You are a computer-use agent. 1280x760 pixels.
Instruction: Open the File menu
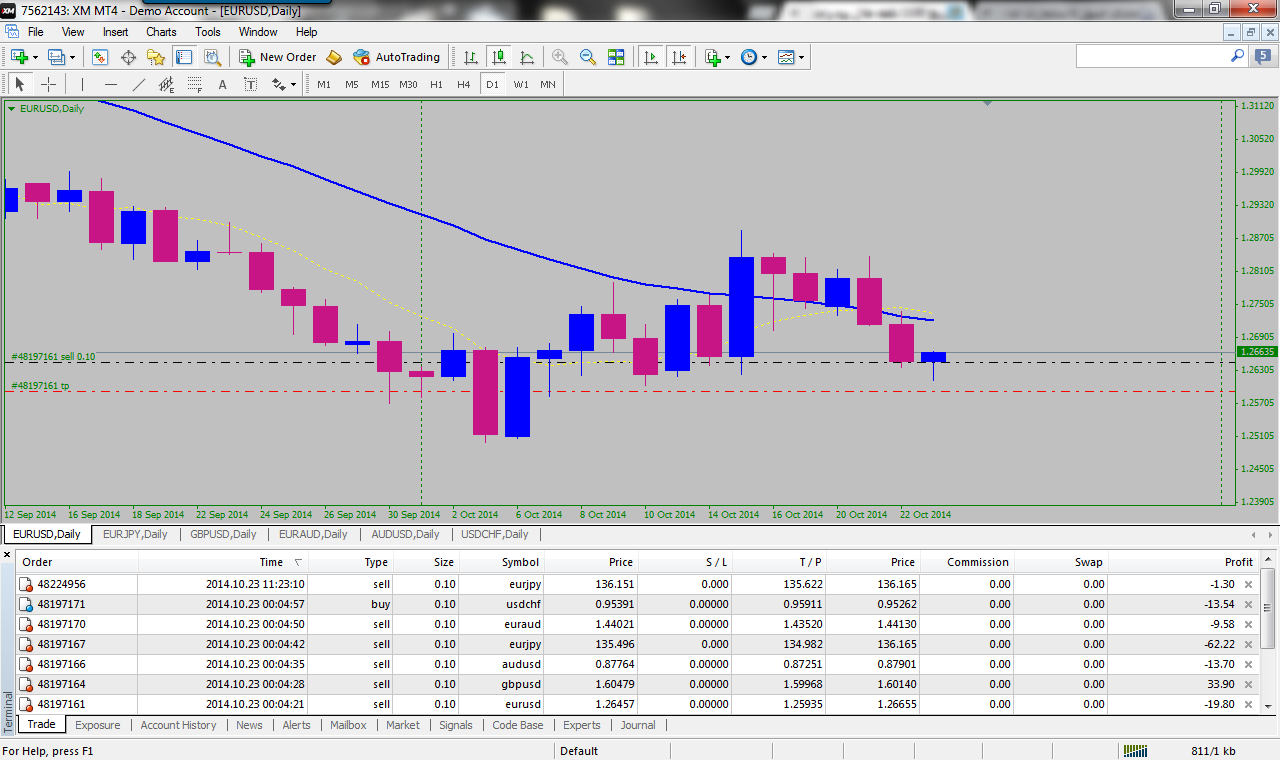[36, 32]
